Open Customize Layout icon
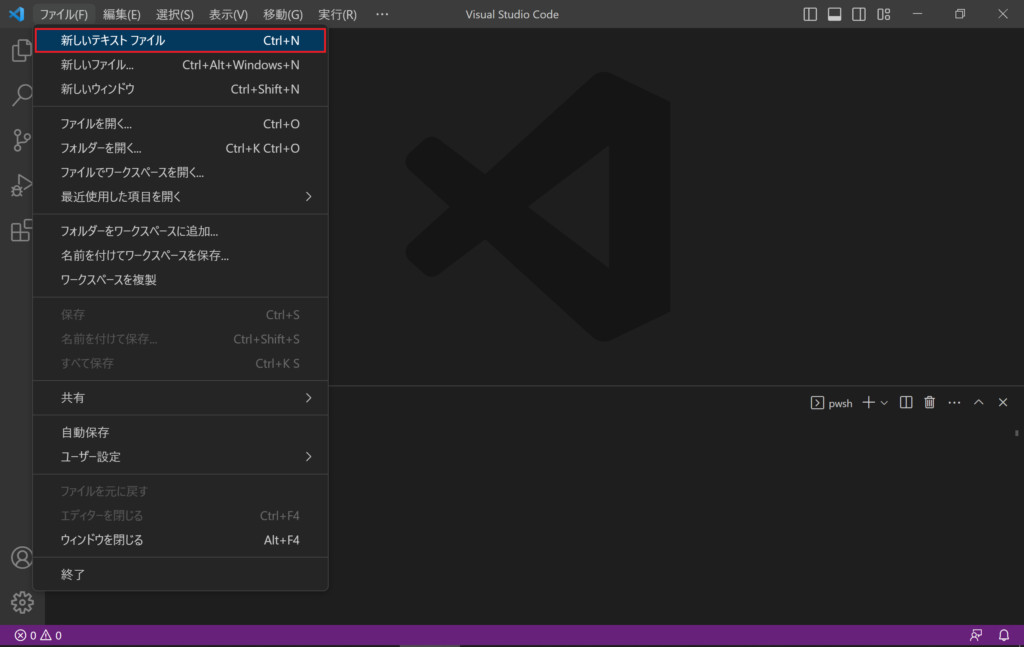Image resolution: width=1024 pixels, height=647 pixels. [x=884, y=14]
